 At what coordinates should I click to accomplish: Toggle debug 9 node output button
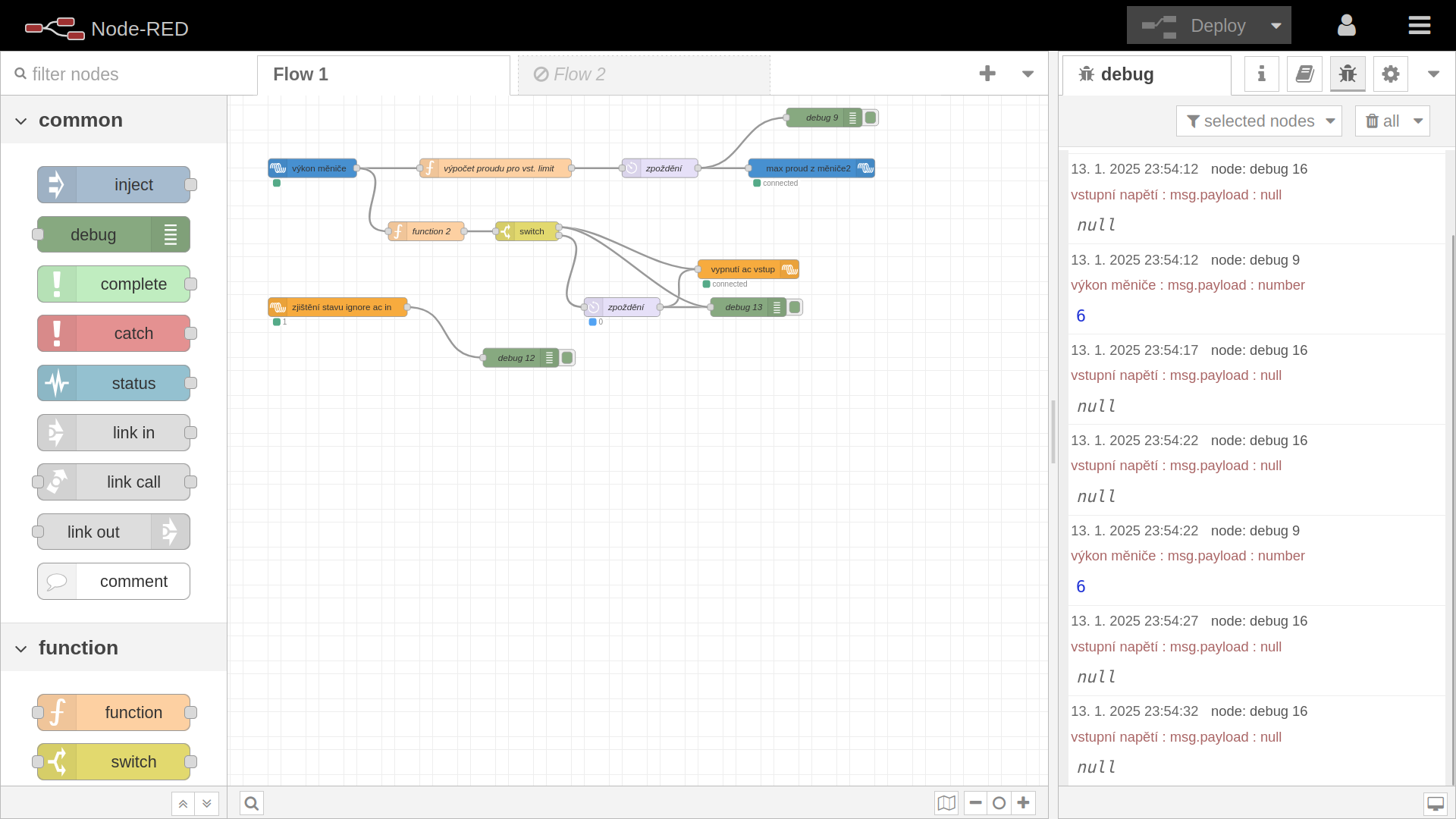(871, 118)
